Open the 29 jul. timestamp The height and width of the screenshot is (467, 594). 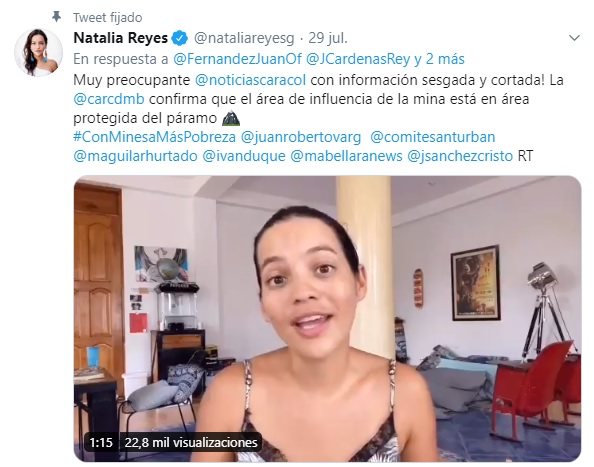click(328, 38)
